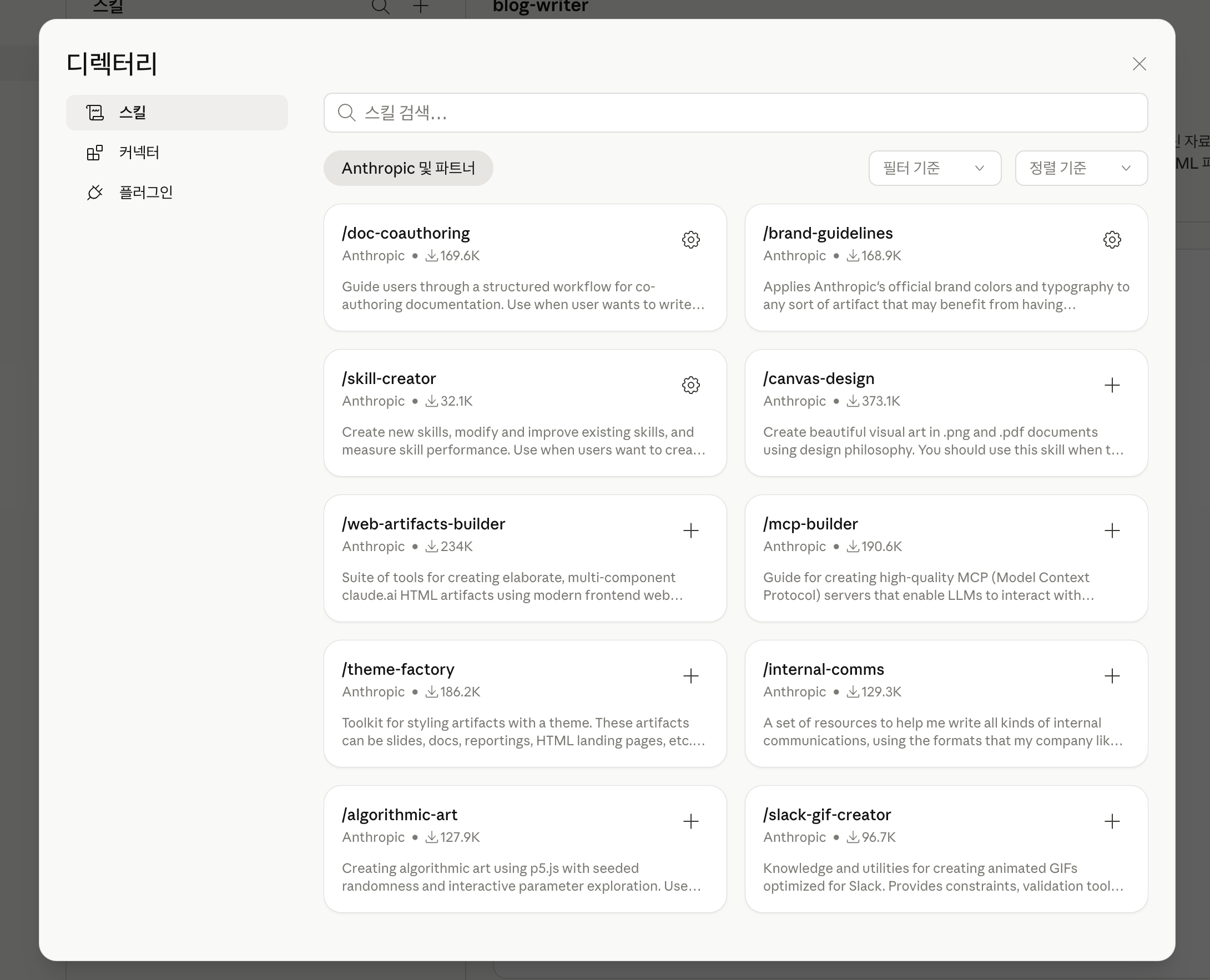Open the 플러그인 section
This screenshot has width=1210, height=980.
pos(145,193)
